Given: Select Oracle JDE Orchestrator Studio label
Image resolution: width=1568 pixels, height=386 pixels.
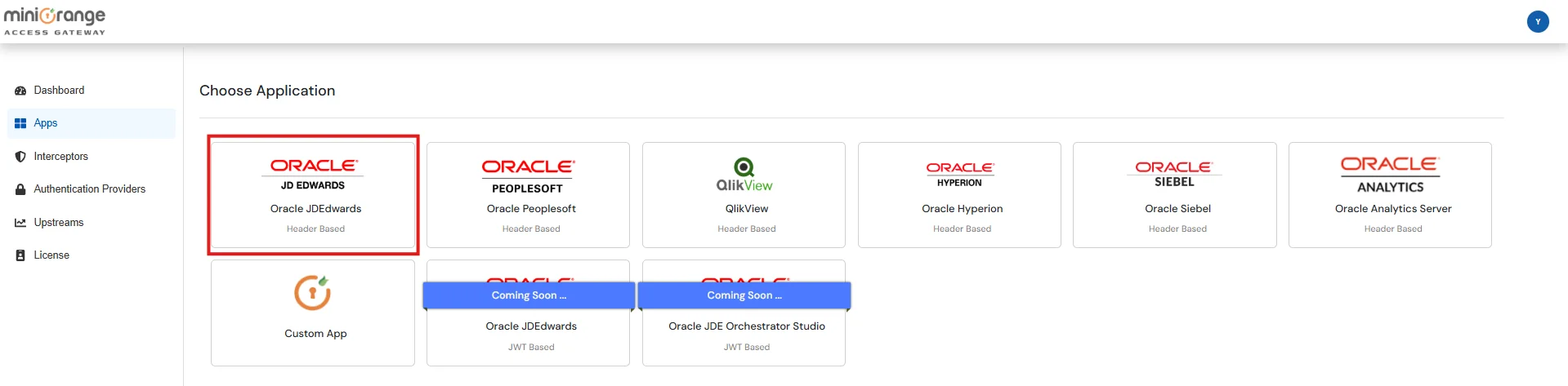Looking at the screenshot, I should pyautogui.click(x=747, y=326).
